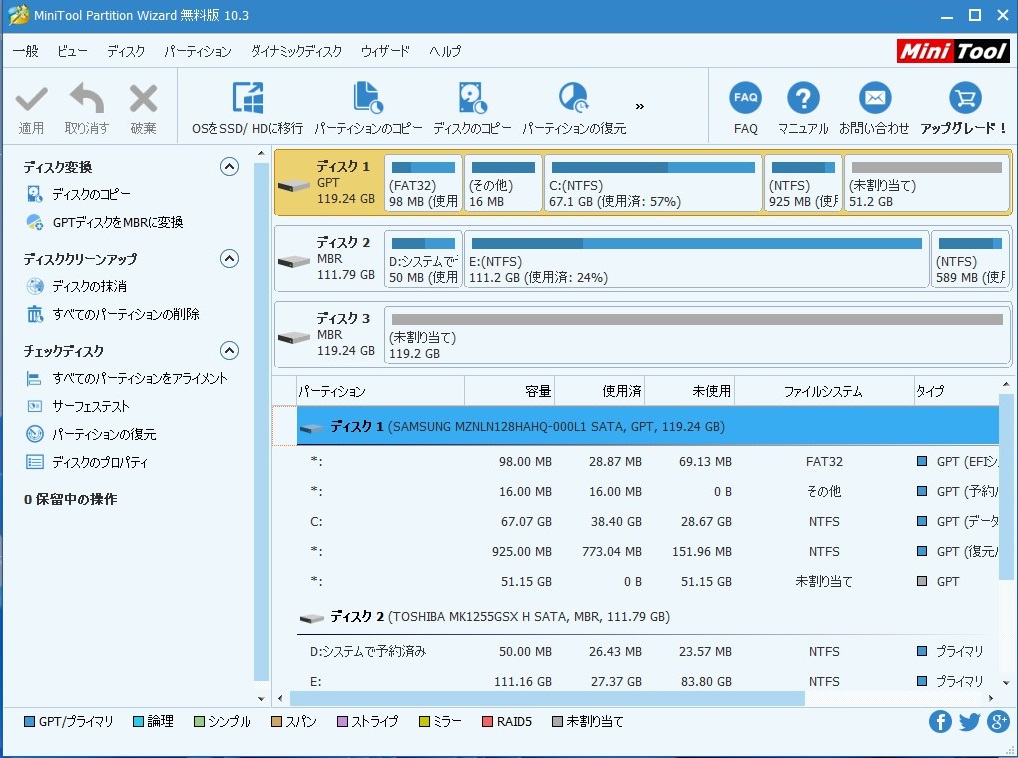Open the マニュアル help icon
Viewport: 1018px width, 758px height.
(803, 99)
